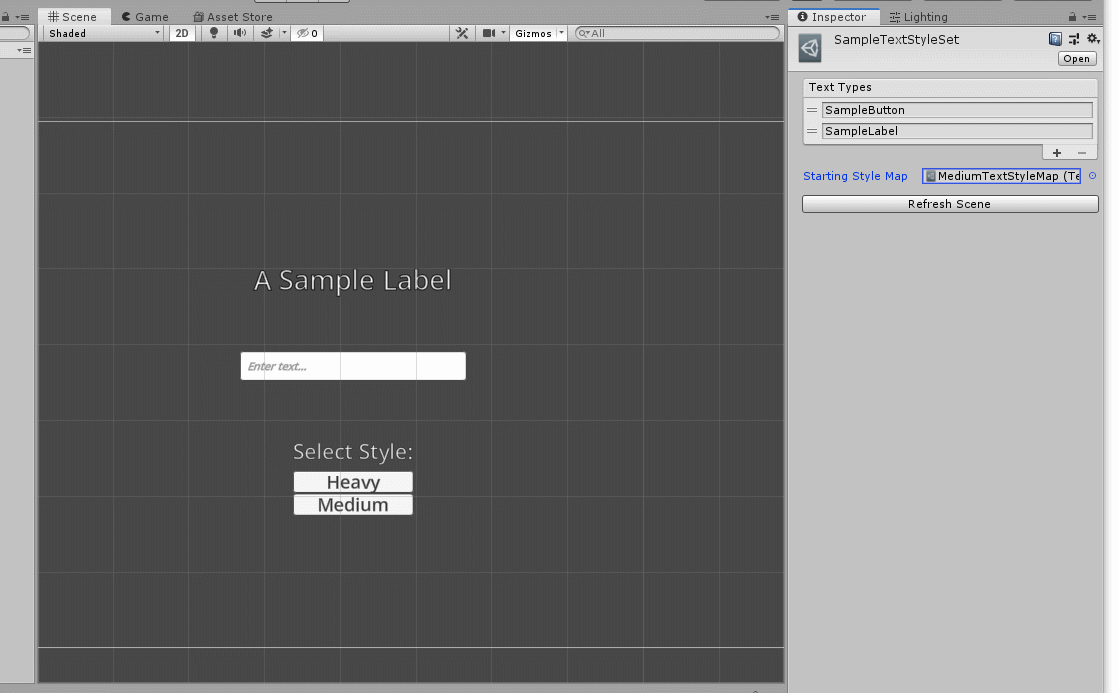Open the left panel options menu at the top
This screenshot has width=1119, height=693.
(23, 17)
